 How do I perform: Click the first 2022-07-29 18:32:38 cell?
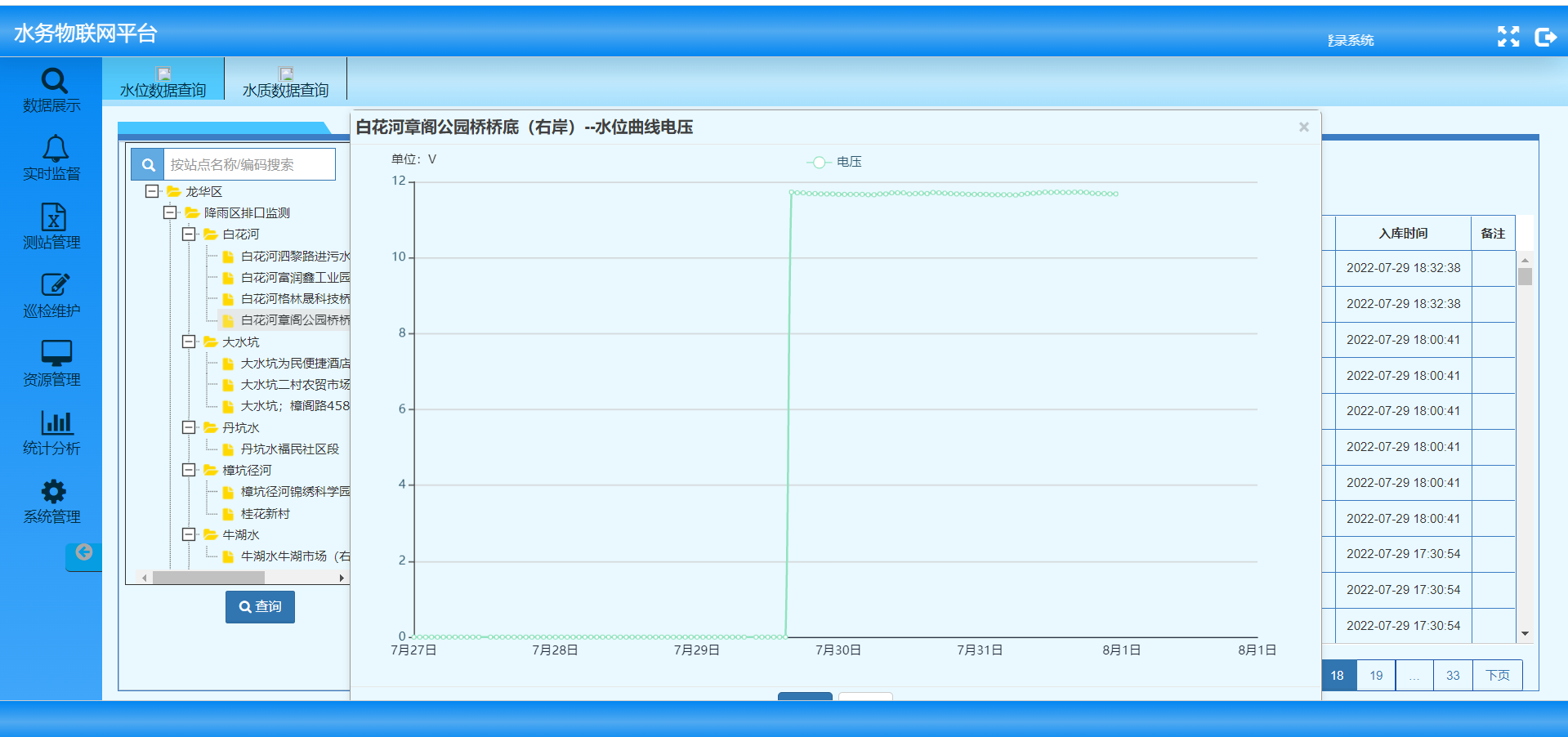[x=1403, y=268]
